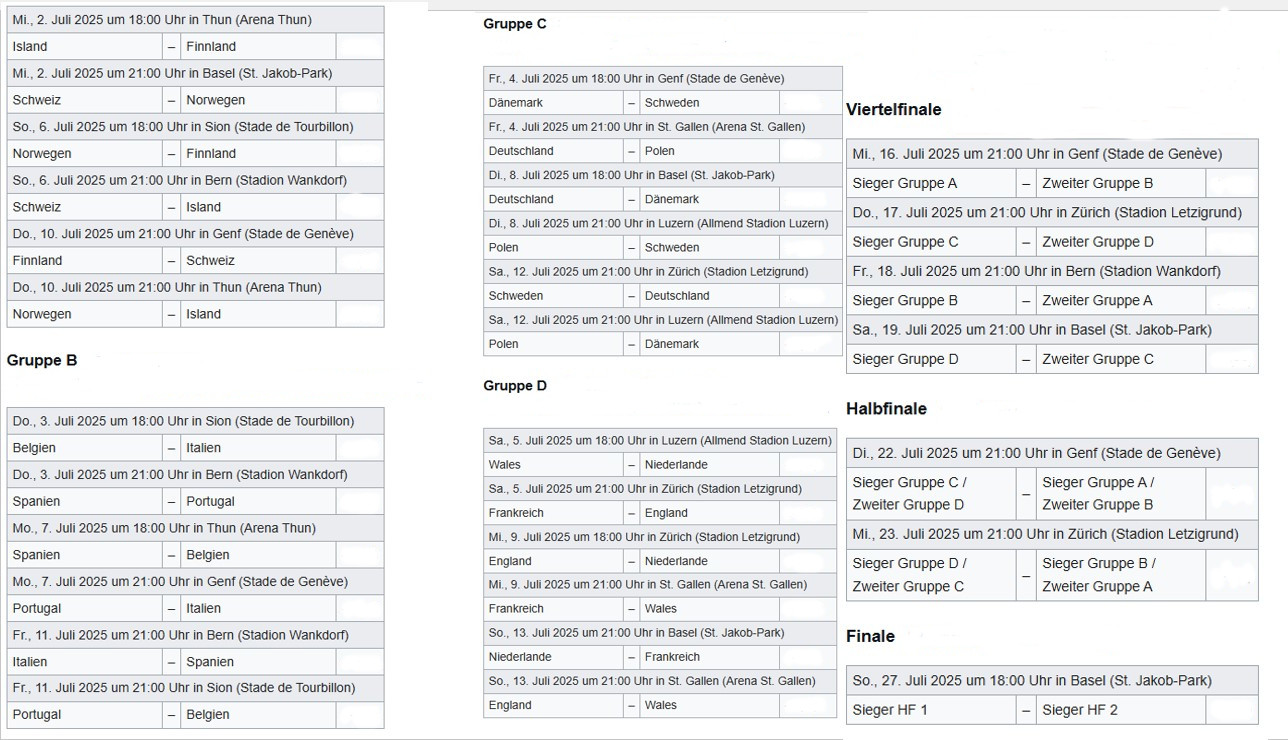Select Belgien in the Belgien – Italien row
This screenshot has width=1288, height=740.
pos(34,448)
